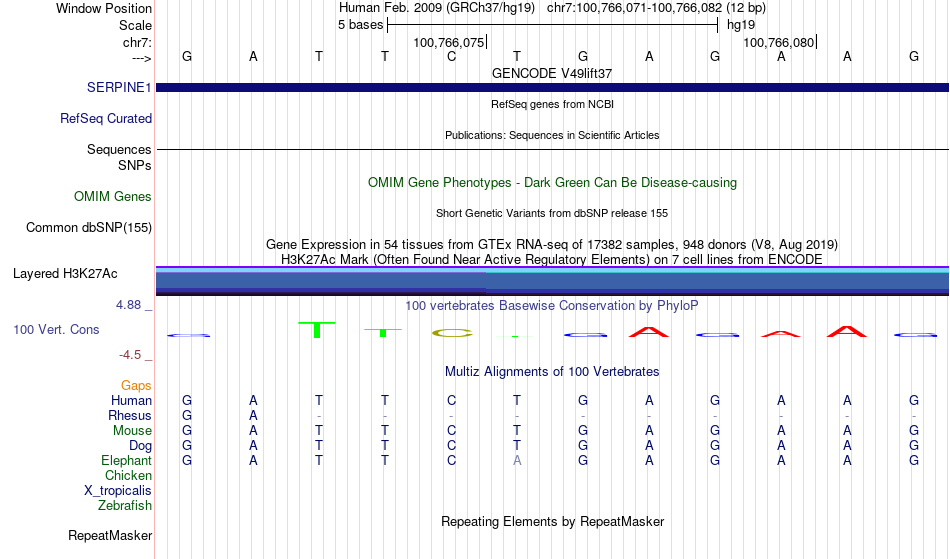Click the GTEx Gene Expression track title
This screenshot has width=950, height=559.
pos(552,245)
